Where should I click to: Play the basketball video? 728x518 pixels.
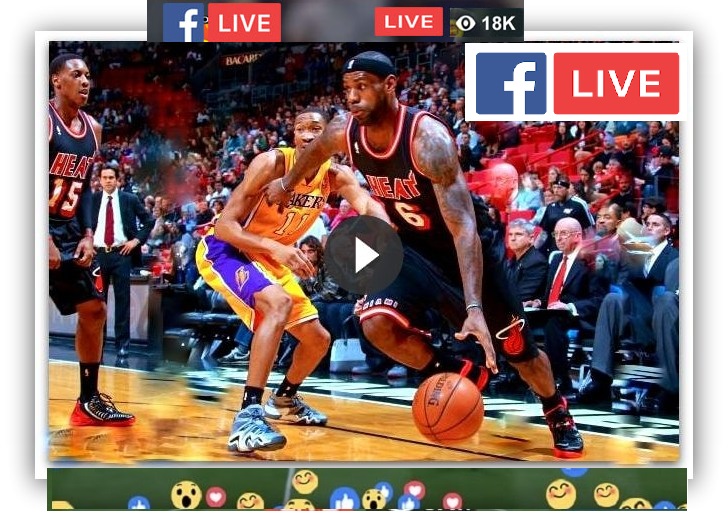click(x=364, y=255)
